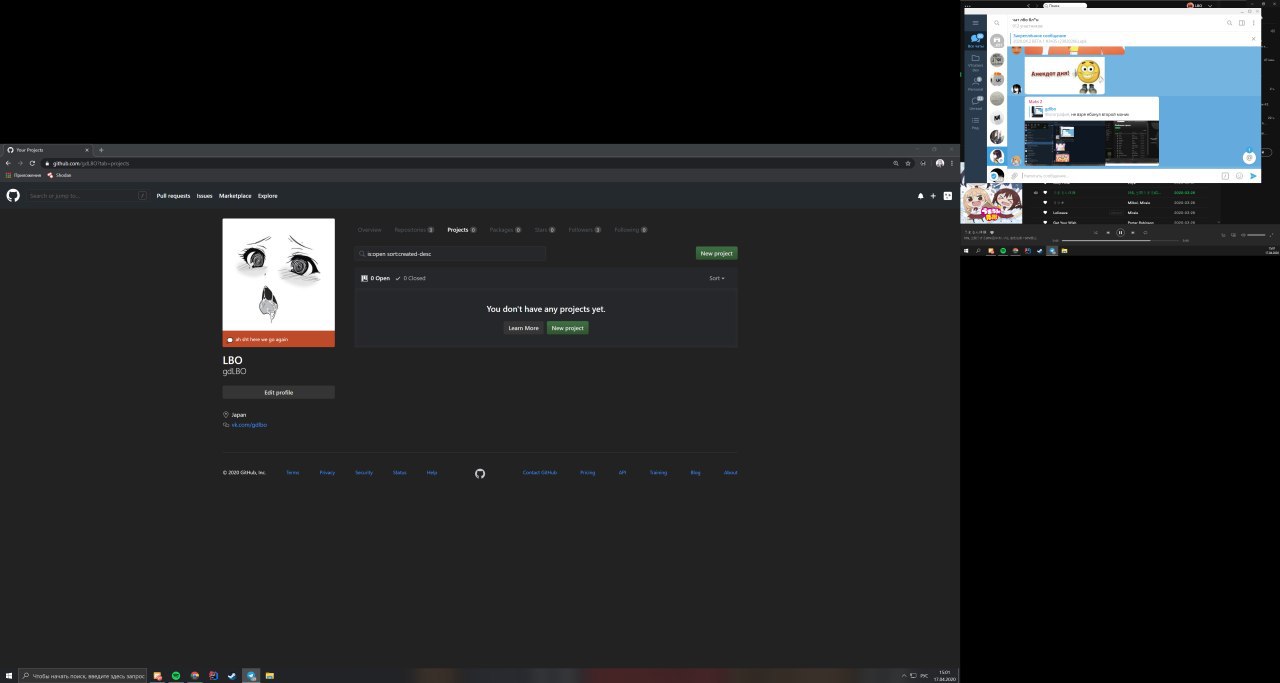Open the GitHub user avatar menu

tap(947, 196)
